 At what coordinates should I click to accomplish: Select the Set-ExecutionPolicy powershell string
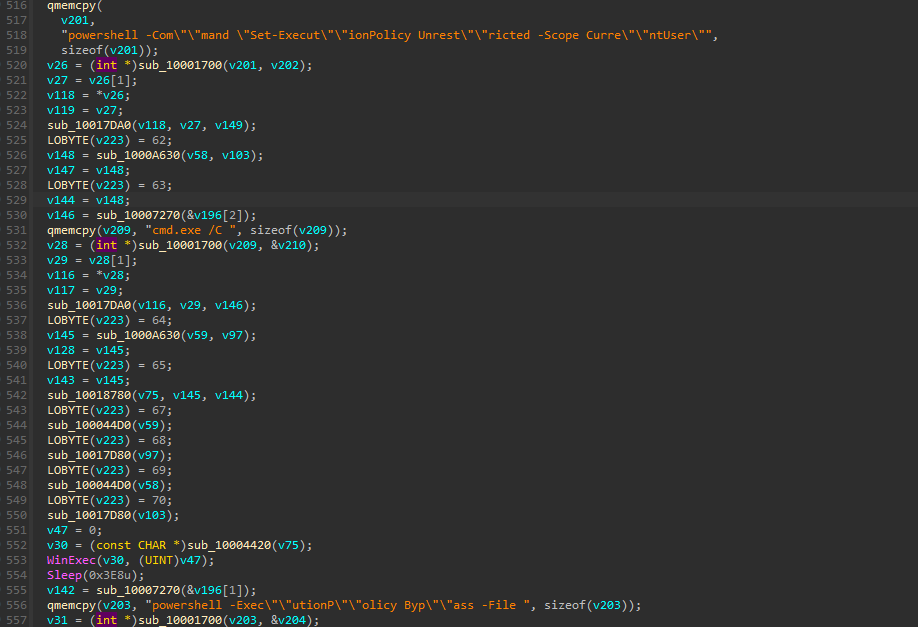[386, 35]
